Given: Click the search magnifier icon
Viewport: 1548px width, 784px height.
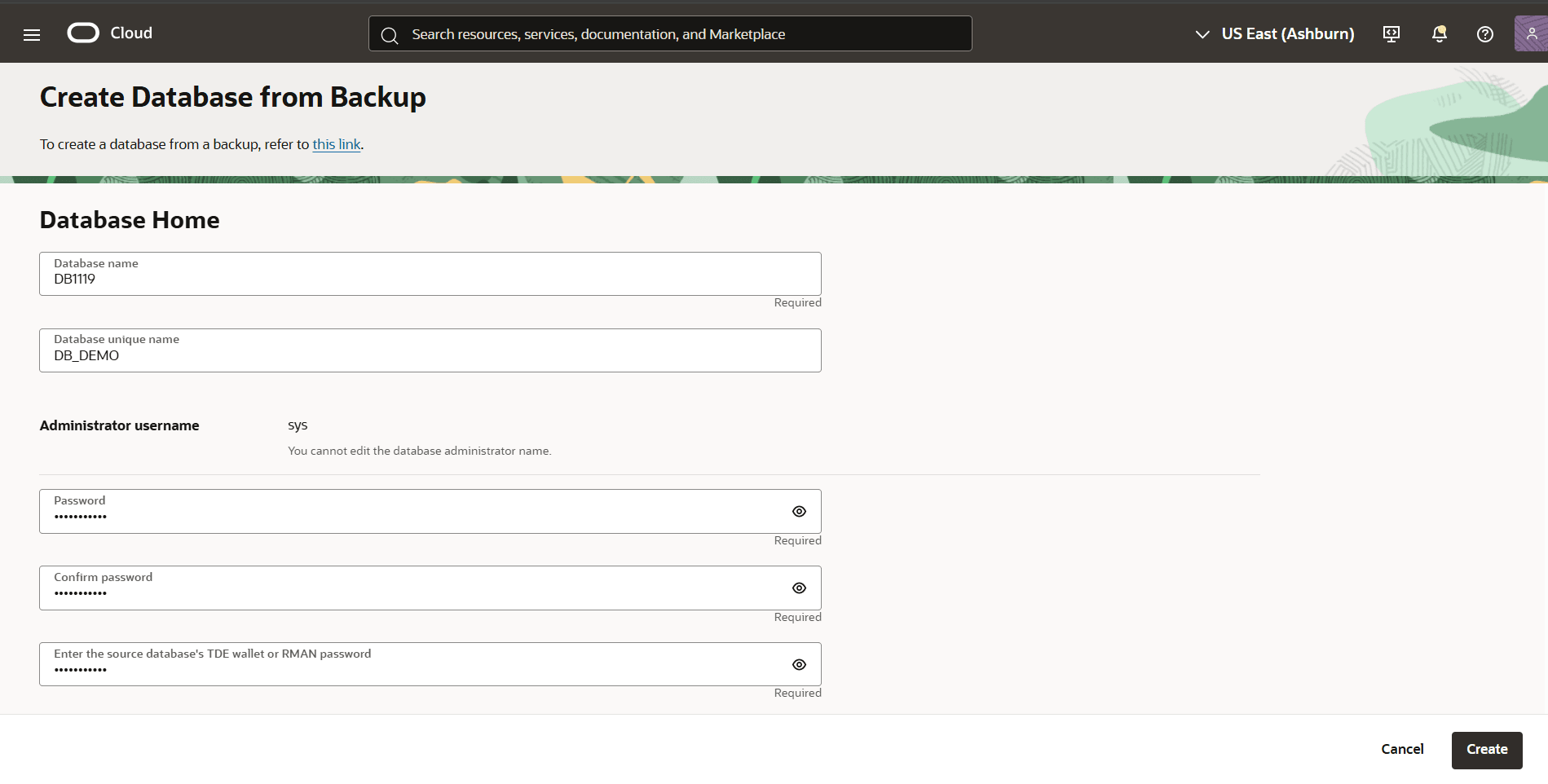Looking at the screenshot, I should tap(389, 35).
